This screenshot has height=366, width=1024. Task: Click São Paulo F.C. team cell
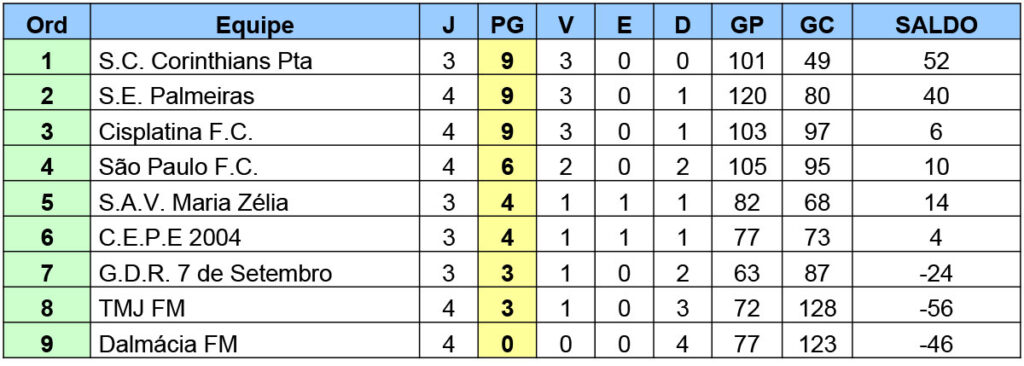click(x=255, y=167)
